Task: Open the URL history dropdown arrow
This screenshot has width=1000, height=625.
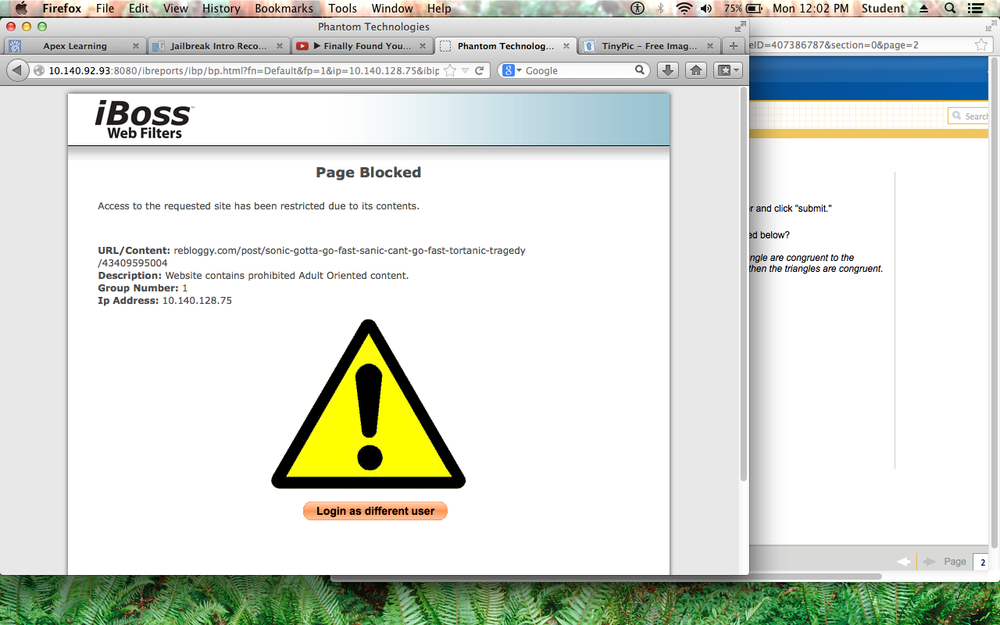Action: (465, 70)
